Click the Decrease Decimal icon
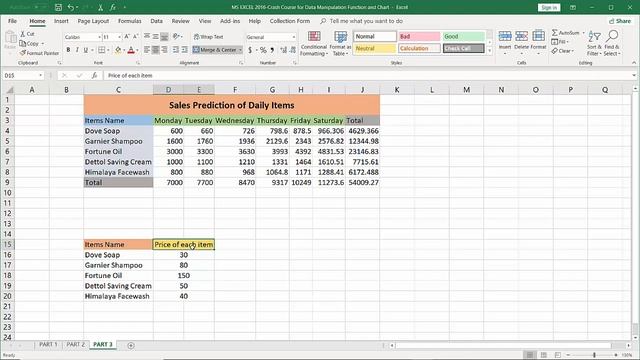Viewport: 640px width, 360px height. click(293, 50)
